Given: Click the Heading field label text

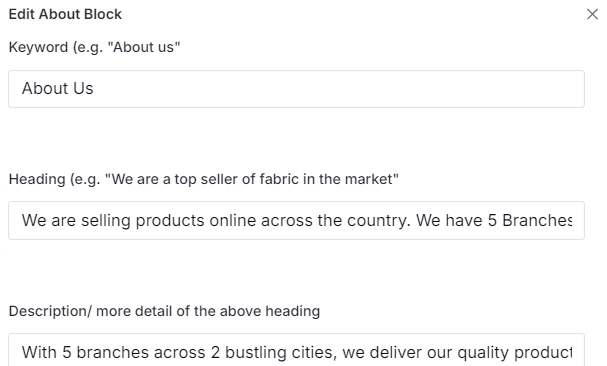Looking at the screenshot, I should point(204,179).
